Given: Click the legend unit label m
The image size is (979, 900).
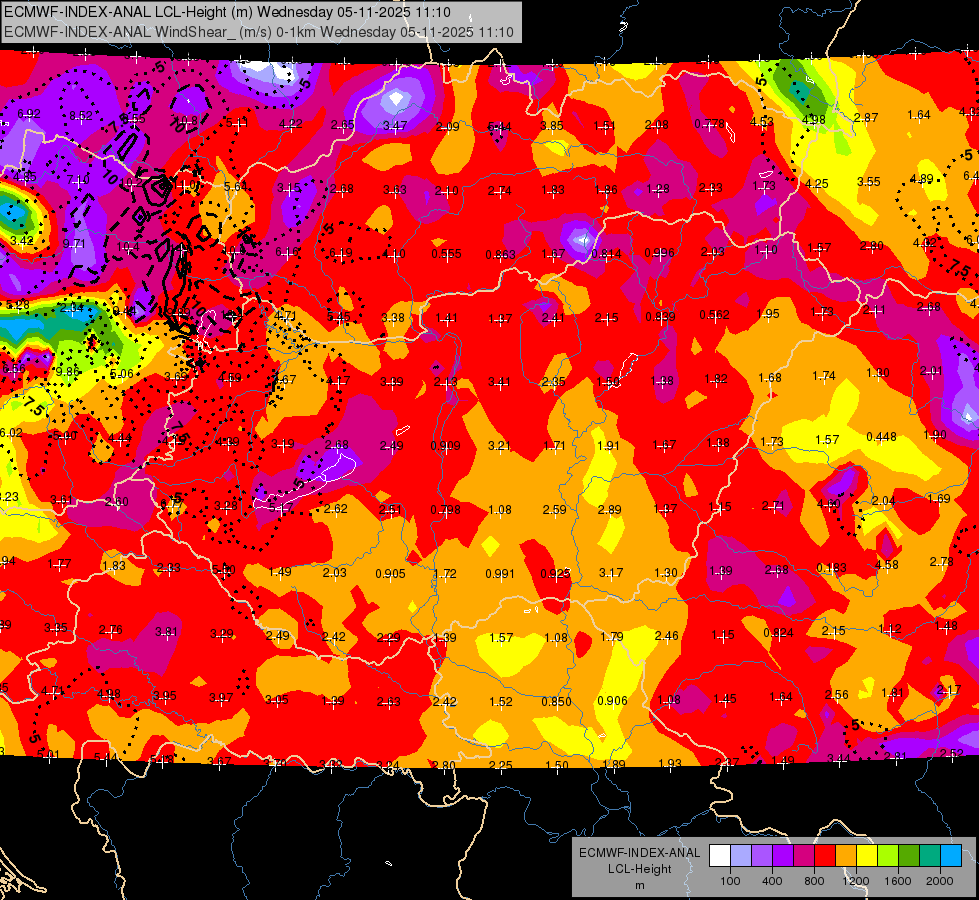Looking at the screenshot, I should [639, 885].
